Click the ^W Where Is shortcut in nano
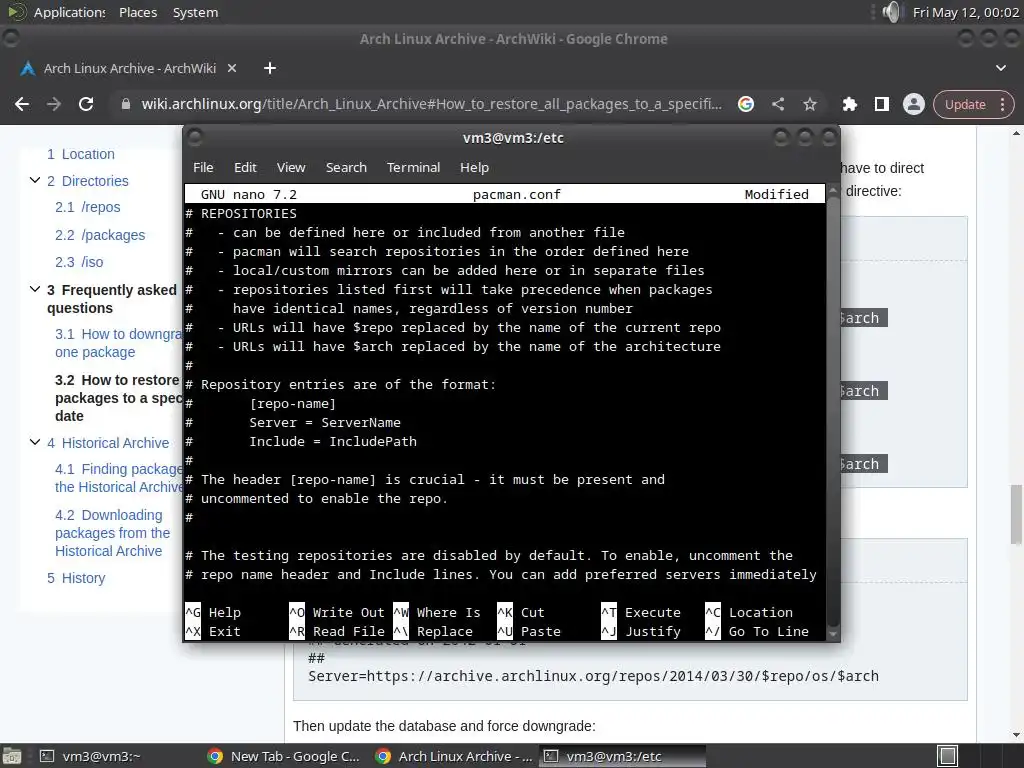The height and width of the screenshot is (768, 1024). [437, 613]
